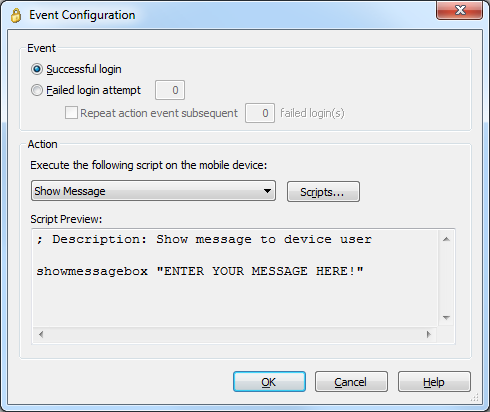The width and height of the screenshot is (490, 412).
Task: Open Help for event configuration
Action: click(434, 382)
